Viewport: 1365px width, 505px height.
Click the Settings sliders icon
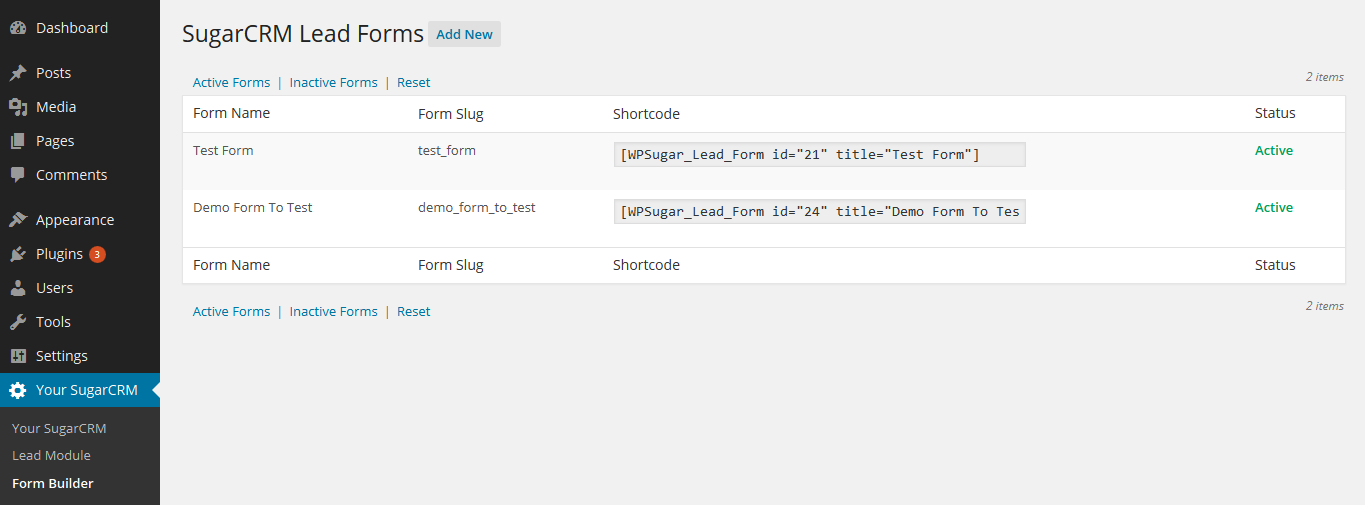point(18,356)
